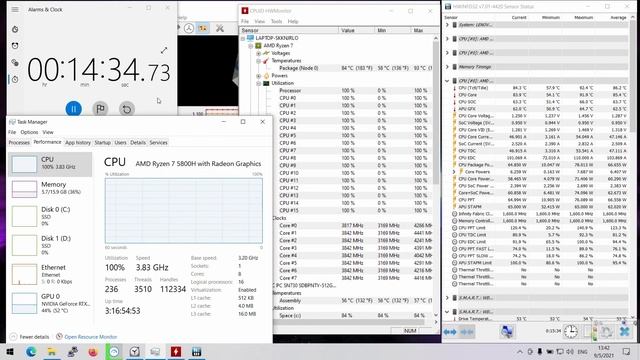Open HWMonitor from taskbar
The image size is (640, 360).
pyautogui.click(x=176, y=352)
